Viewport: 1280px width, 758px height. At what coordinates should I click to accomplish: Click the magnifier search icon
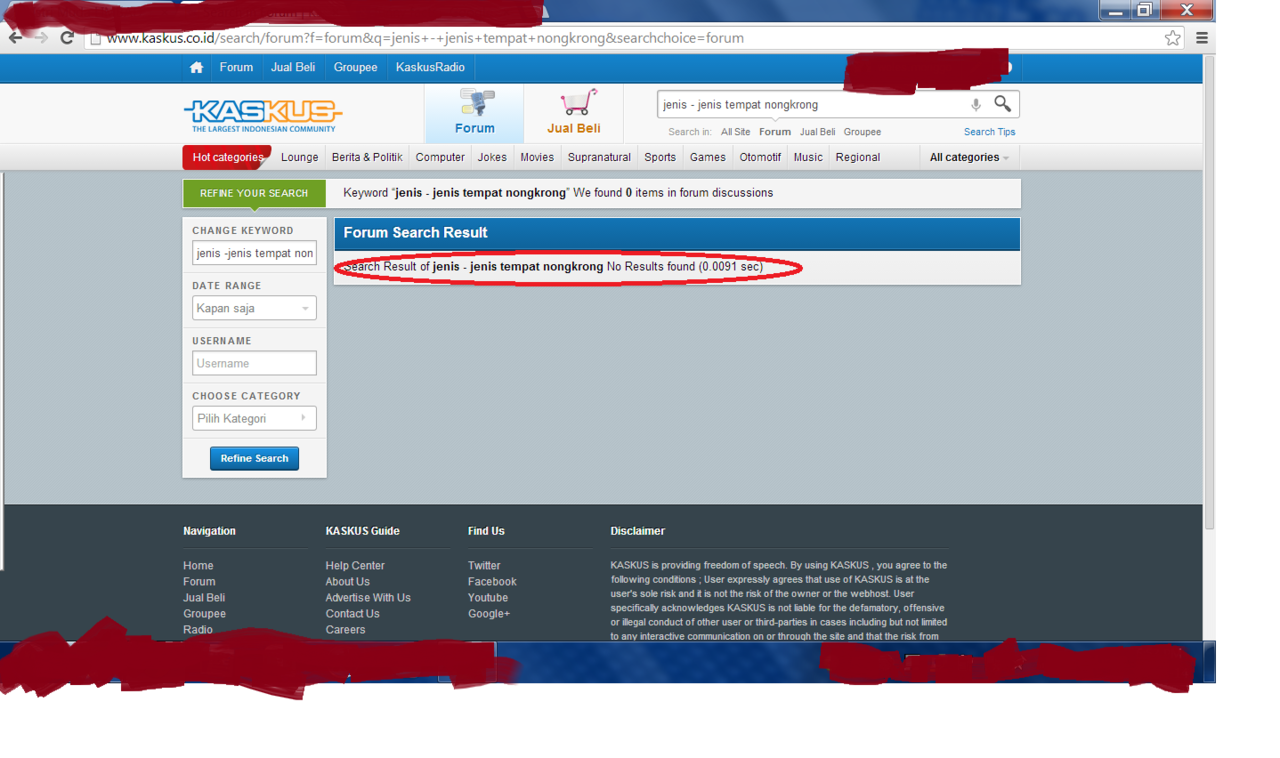tap(1002, 104)
